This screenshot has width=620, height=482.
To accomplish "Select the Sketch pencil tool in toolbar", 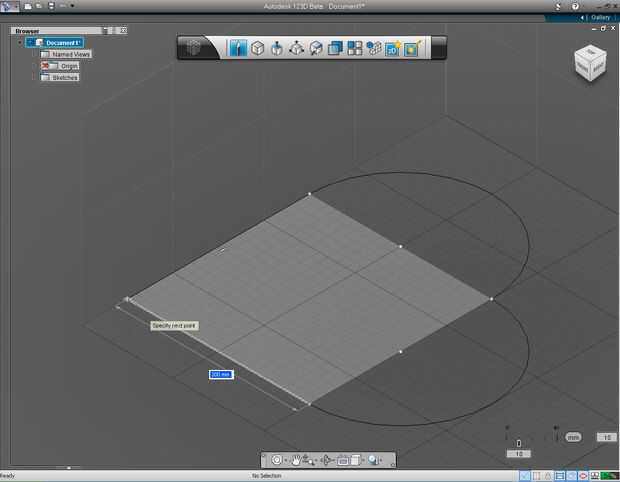I will pos(238,48).
